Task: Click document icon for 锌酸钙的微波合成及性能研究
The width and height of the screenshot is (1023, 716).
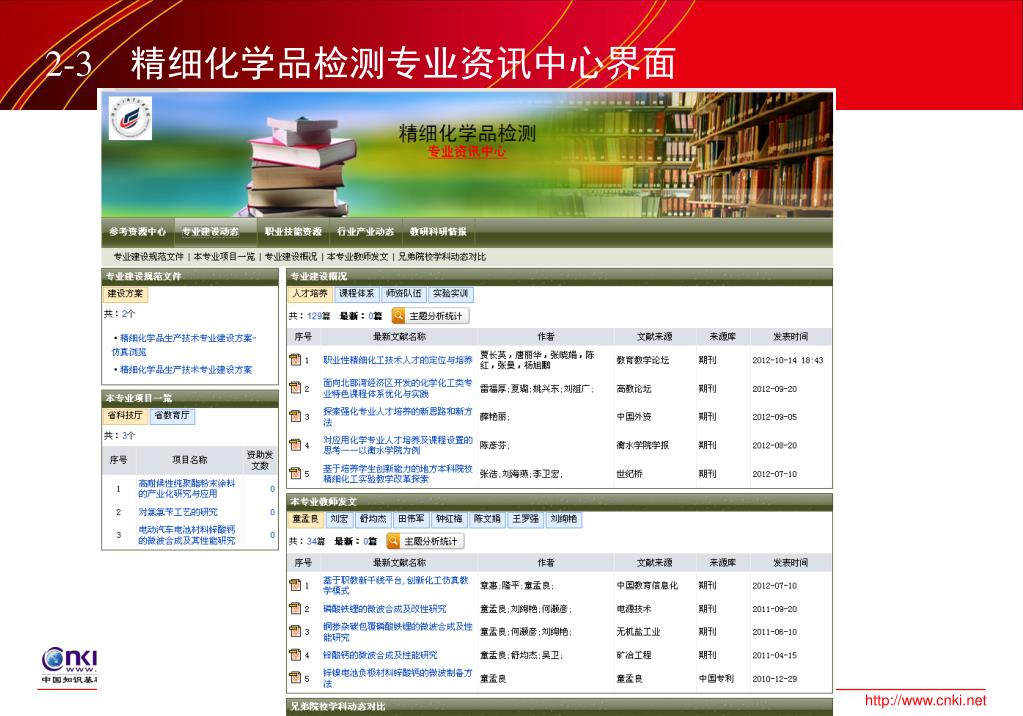Action: click(x=295, y=655)
